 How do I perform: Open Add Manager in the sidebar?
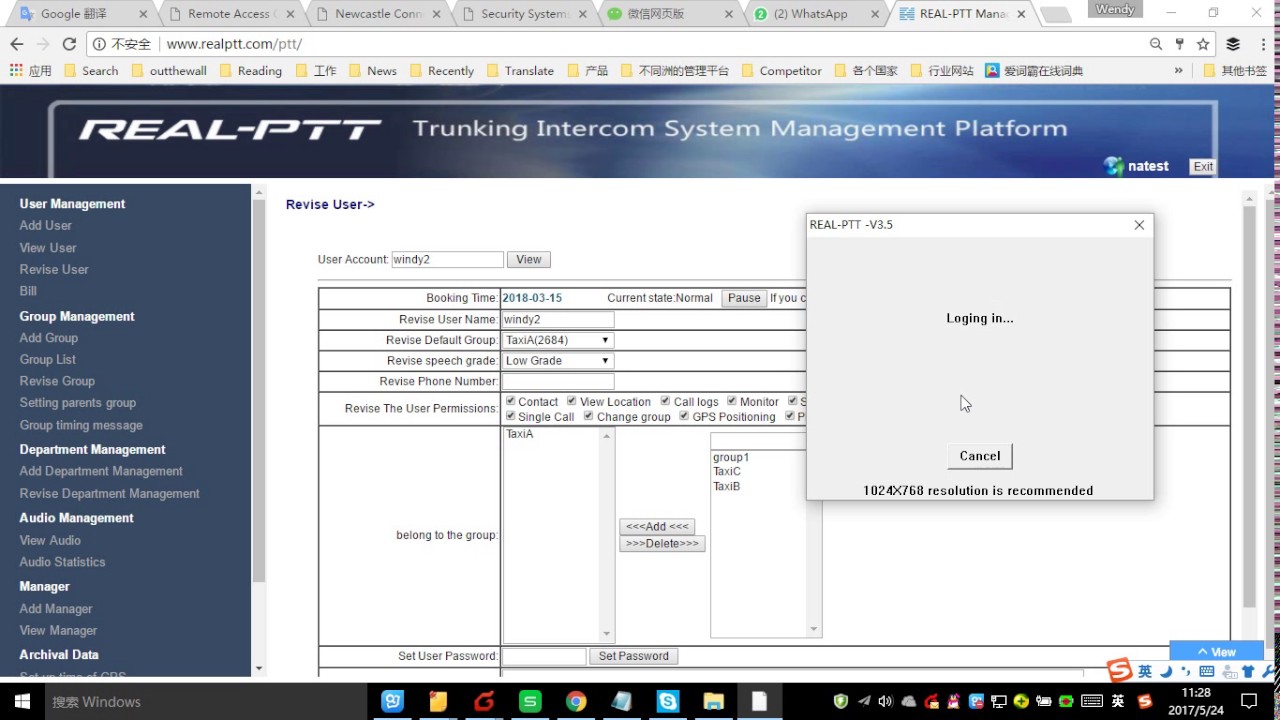pyautogui.click(x=56, y=609)
